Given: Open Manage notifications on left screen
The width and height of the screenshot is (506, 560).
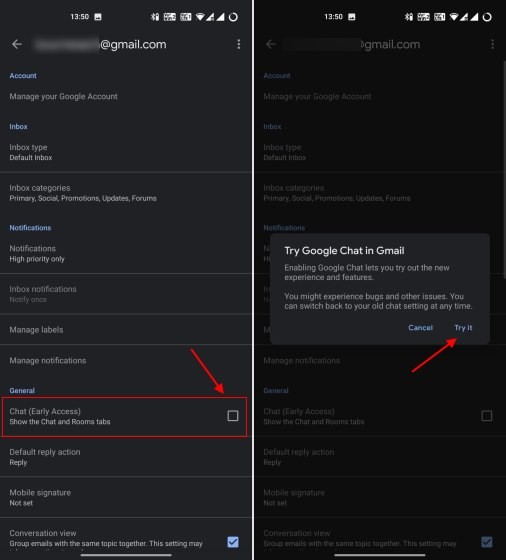Looking at the screenshot, I should (x=126, y=360).
